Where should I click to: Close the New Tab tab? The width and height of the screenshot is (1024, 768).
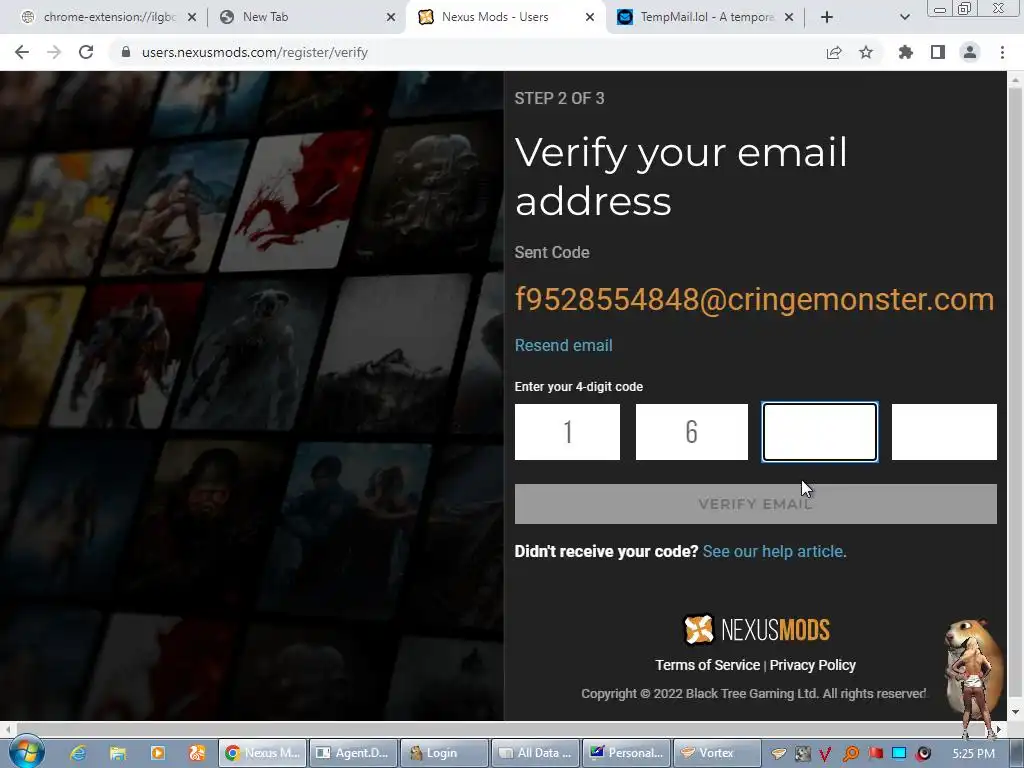[391, 17]
